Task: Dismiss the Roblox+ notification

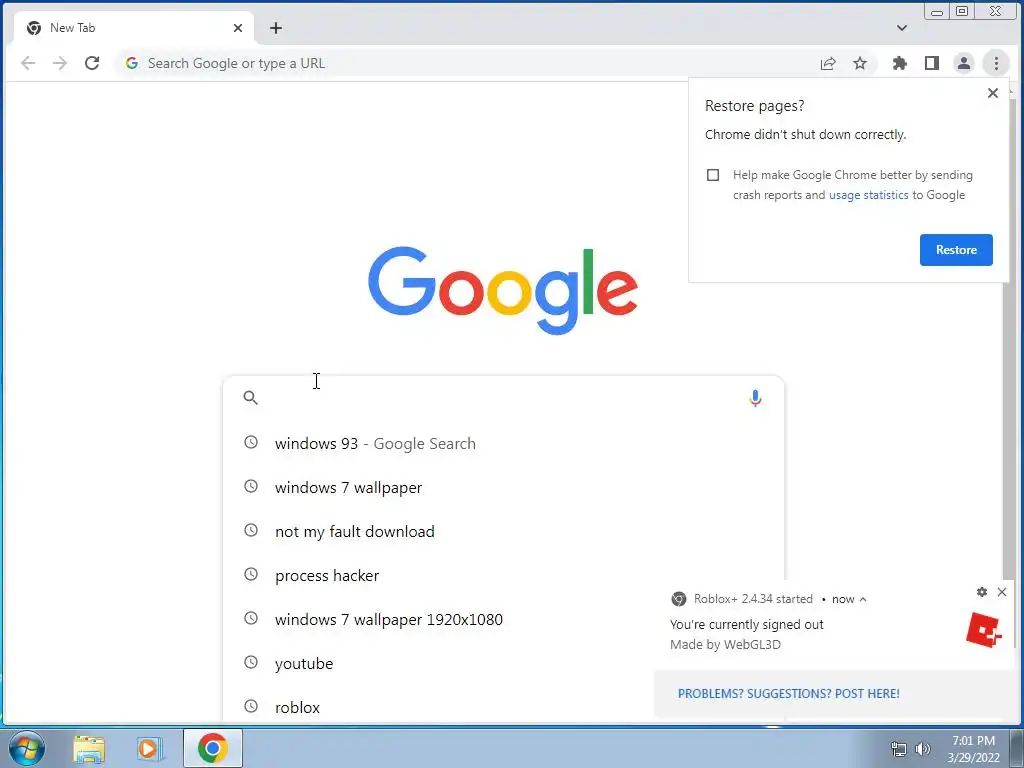Action: tap(1002, 592)
